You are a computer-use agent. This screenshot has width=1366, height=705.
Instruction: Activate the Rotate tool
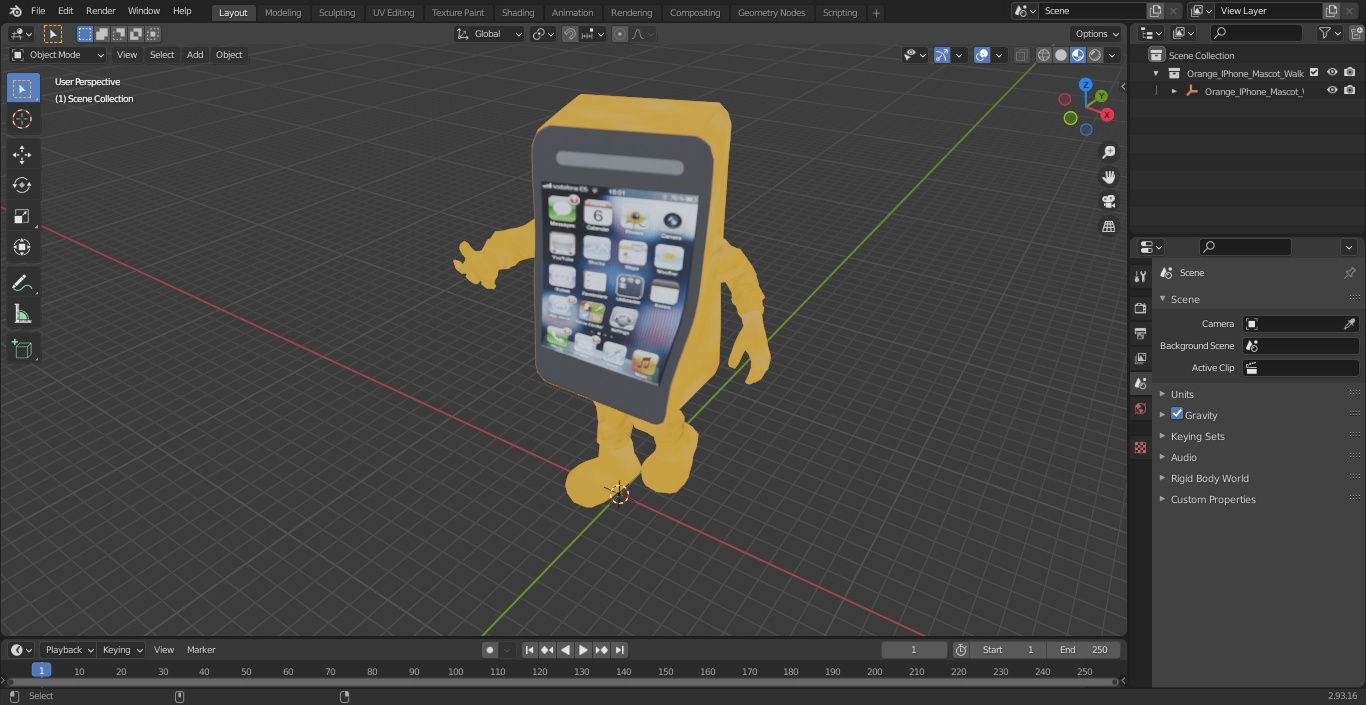tap(22, 185)
